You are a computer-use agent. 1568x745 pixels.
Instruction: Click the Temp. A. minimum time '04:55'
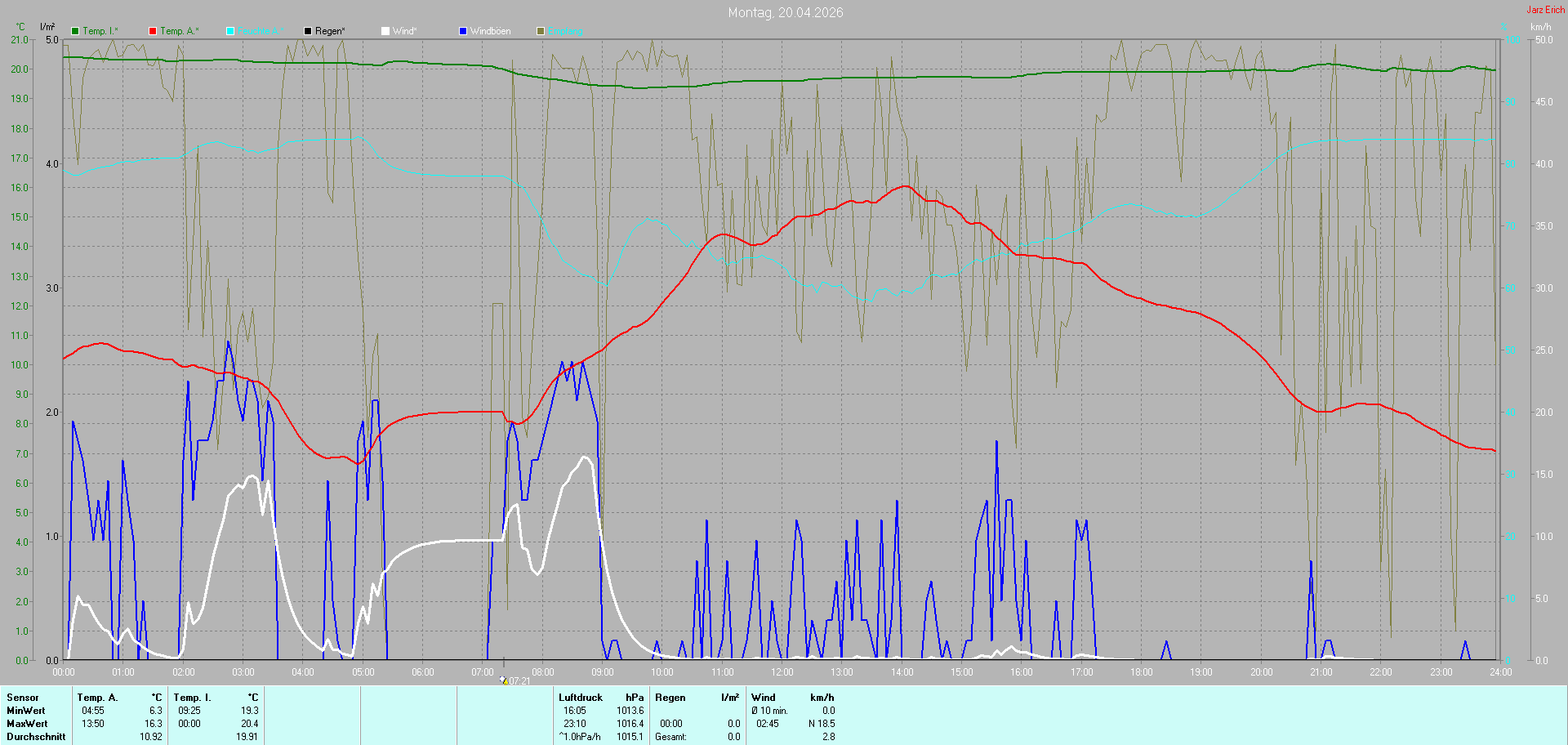click(x=93, y=711)
